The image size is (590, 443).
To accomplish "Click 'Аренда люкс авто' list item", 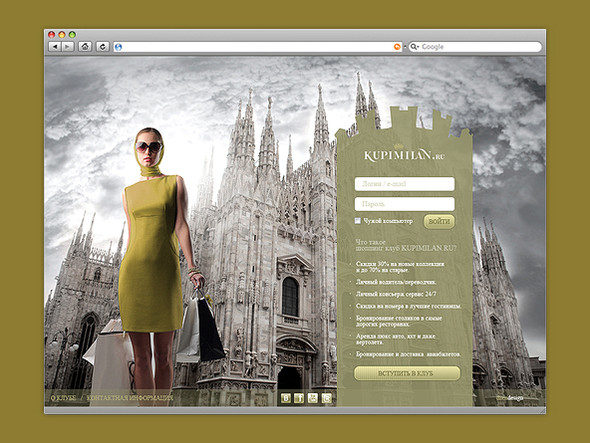I will (x=395, y=339).
